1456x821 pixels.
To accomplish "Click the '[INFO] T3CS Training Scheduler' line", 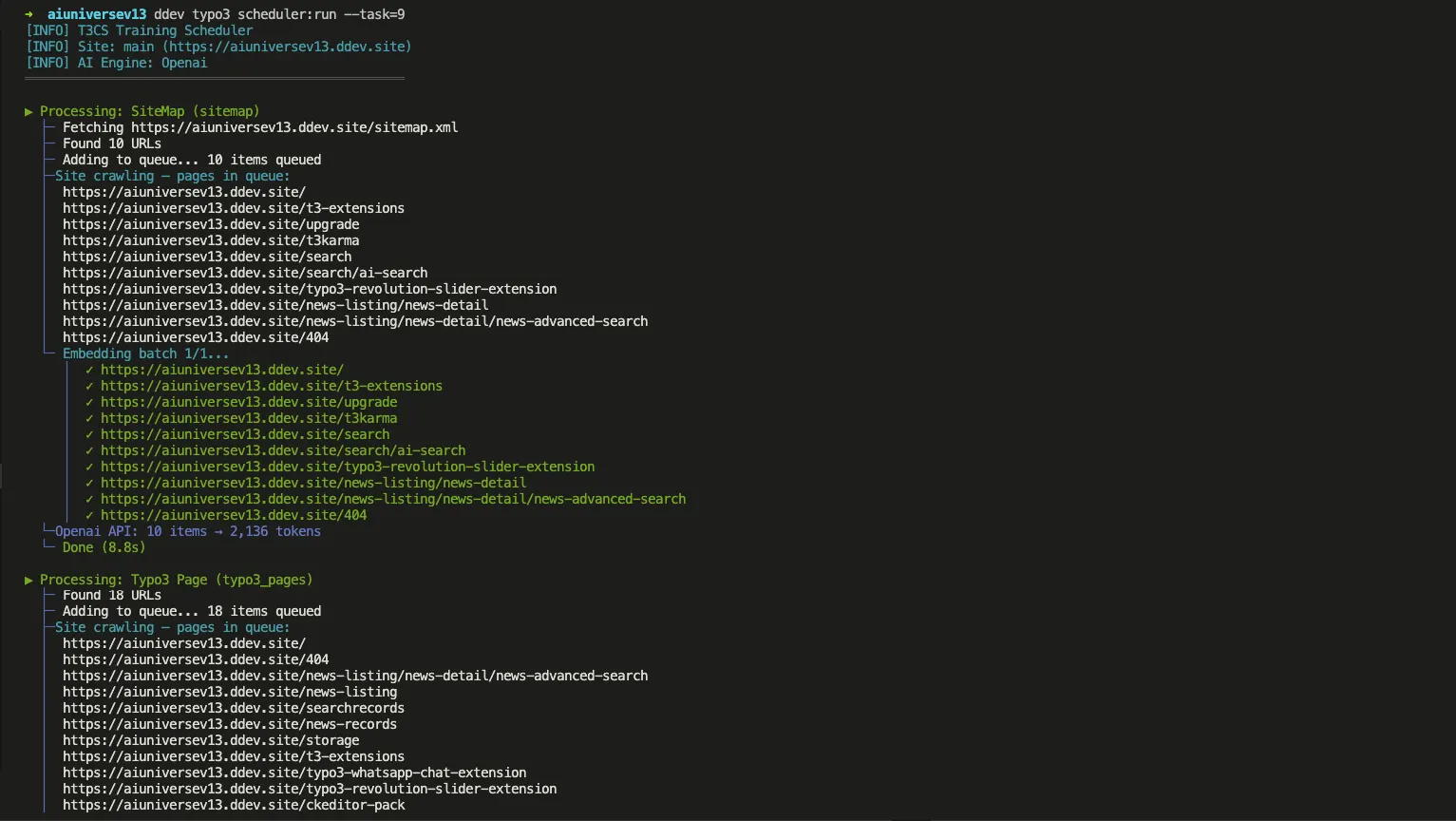I will point(139,30).
